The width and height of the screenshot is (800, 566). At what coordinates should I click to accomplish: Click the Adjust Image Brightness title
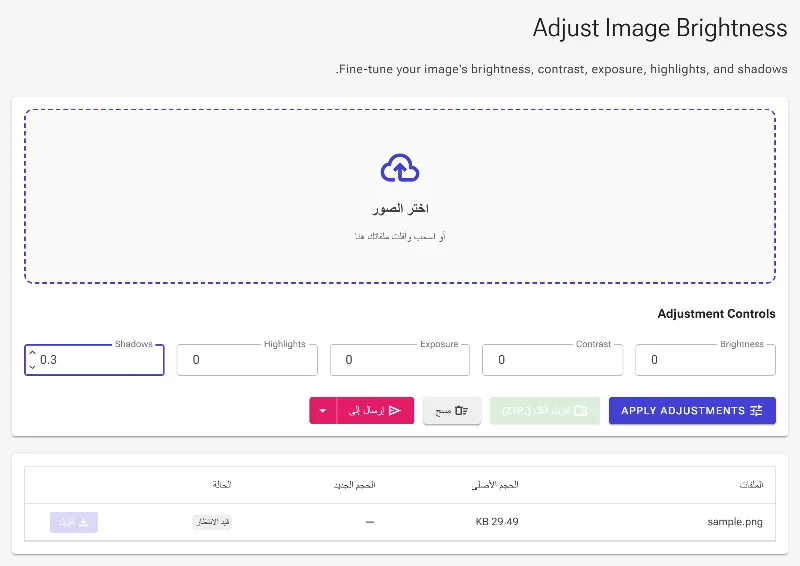[x=660, y=28]
